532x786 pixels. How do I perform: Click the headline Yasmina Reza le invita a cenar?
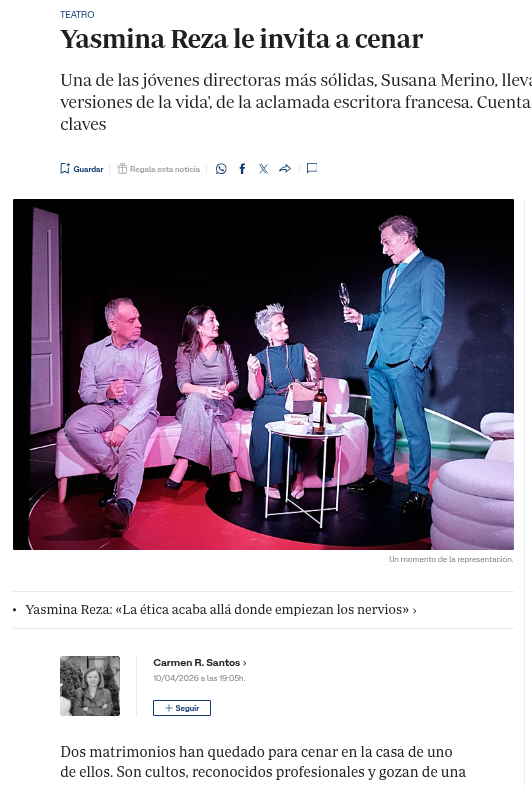(x=242, y=39)
